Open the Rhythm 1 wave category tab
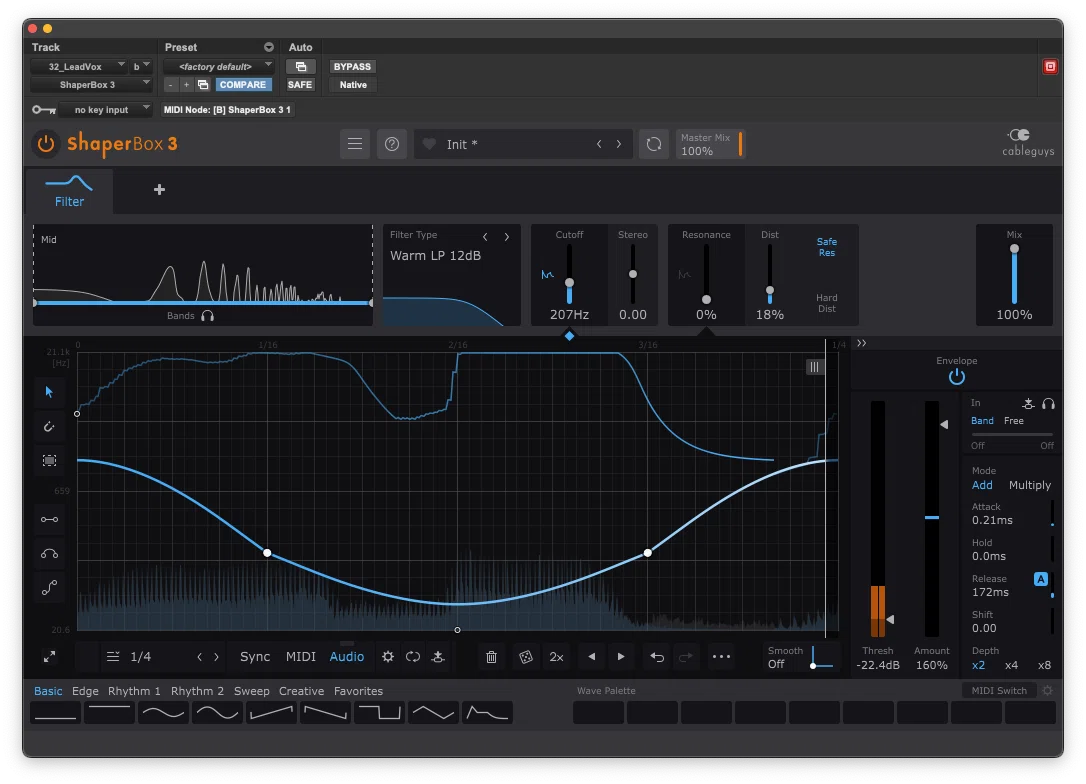The height and width of the screenshot is (784, 1086). coord(134,691)
